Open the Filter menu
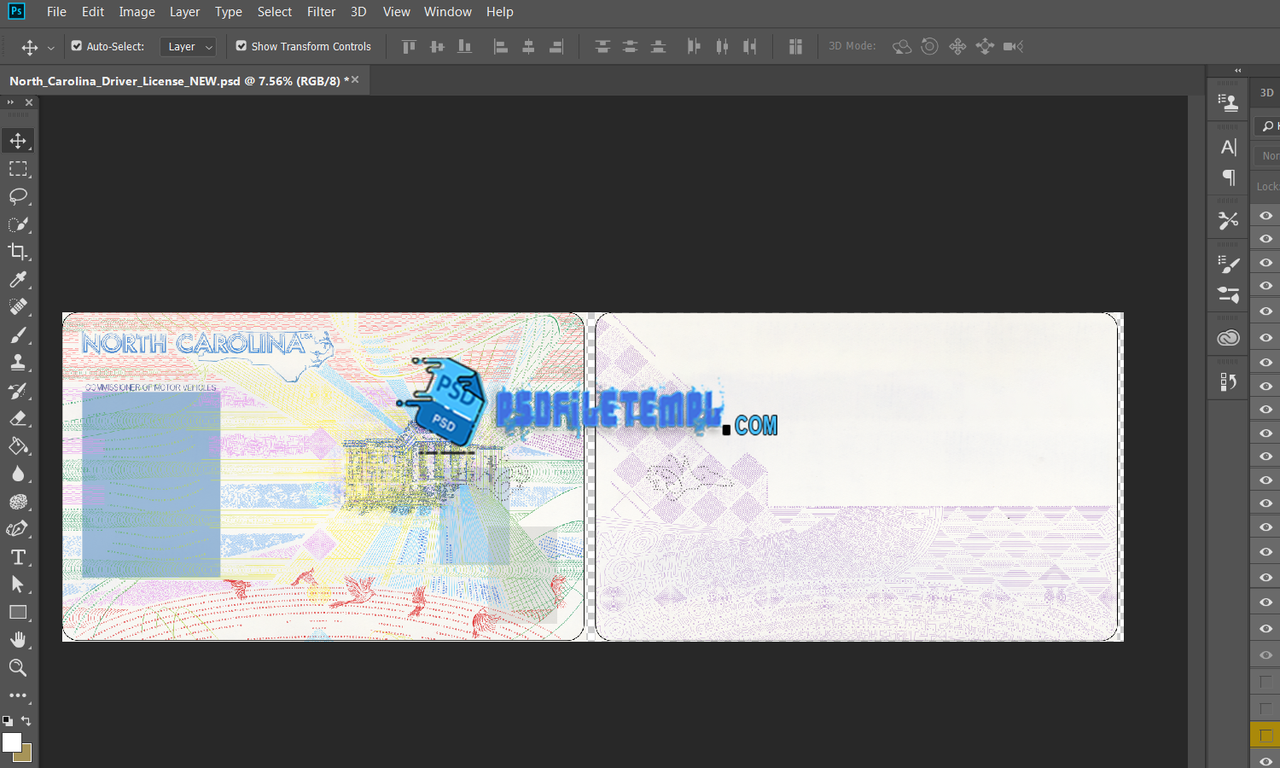 point(321,12)
